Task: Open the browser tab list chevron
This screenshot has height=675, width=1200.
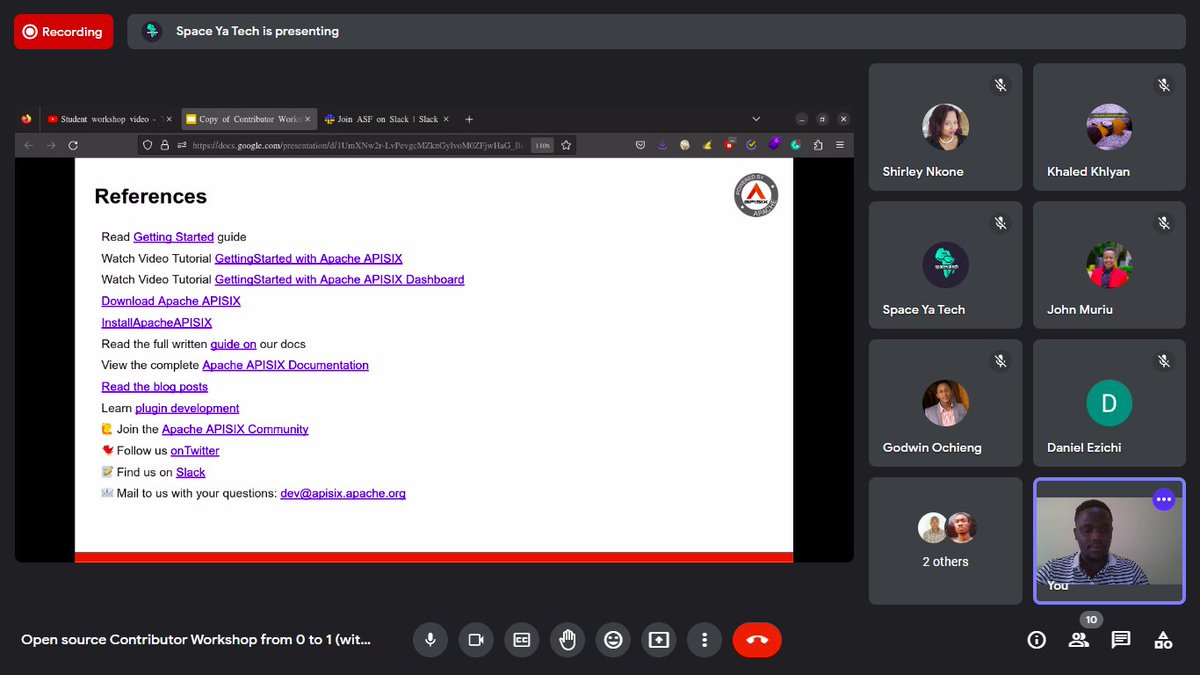Action: pyautogui.click(x=757, y=118)
